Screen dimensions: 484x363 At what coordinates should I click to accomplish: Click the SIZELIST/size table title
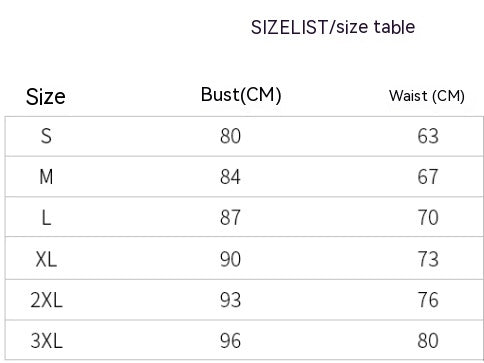click(333, 27)
